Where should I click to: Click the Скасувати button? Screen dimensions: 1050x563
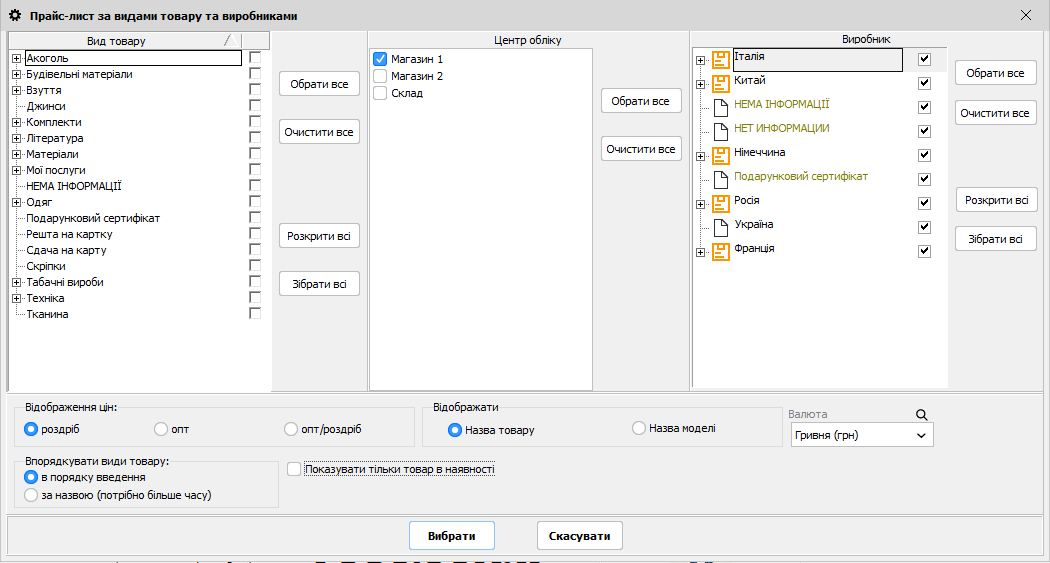579,536
